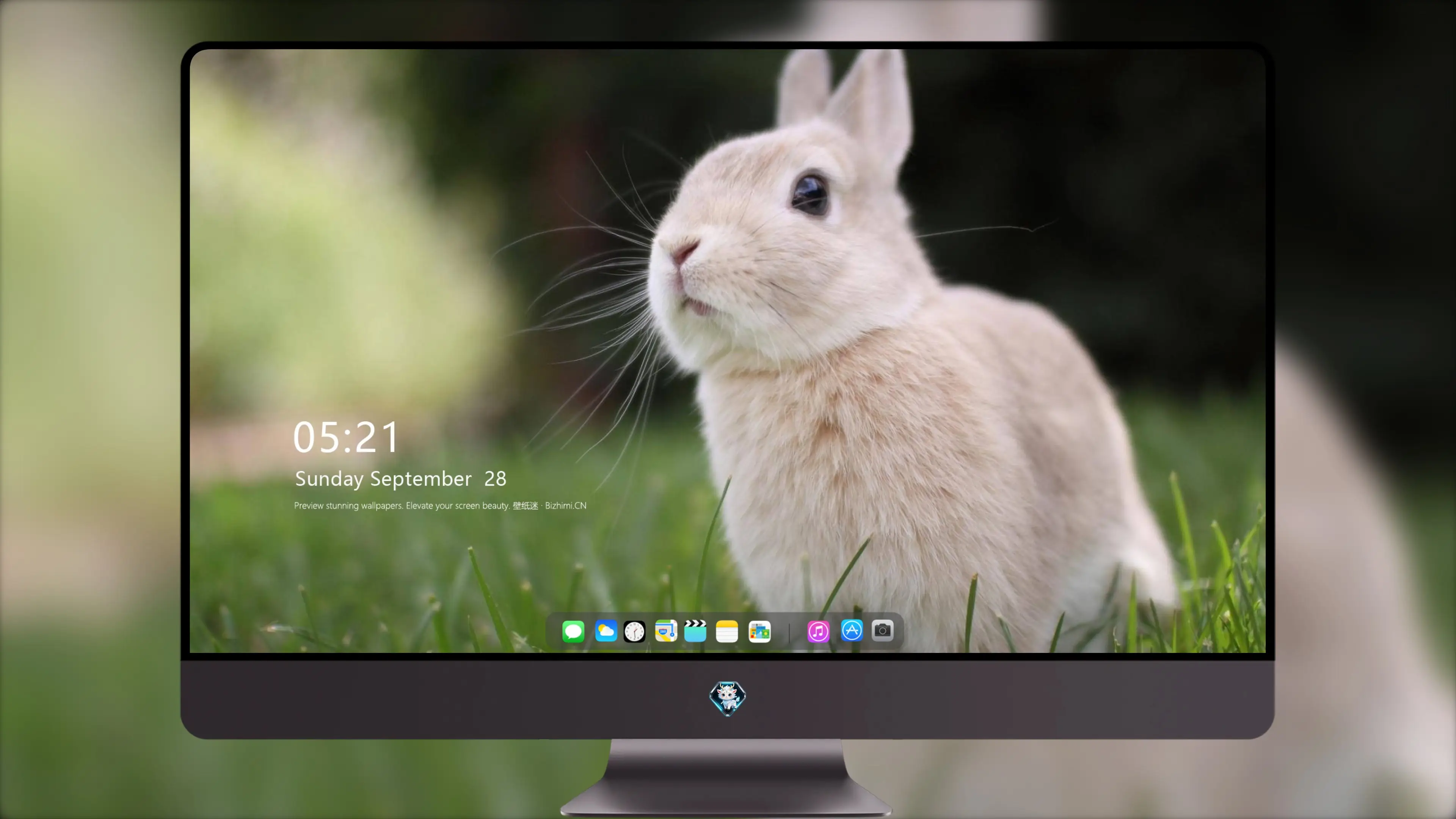The height and width of the screenshot is (819, 1456).
Task: Open the Maps app in the dock
Action: 666,631
